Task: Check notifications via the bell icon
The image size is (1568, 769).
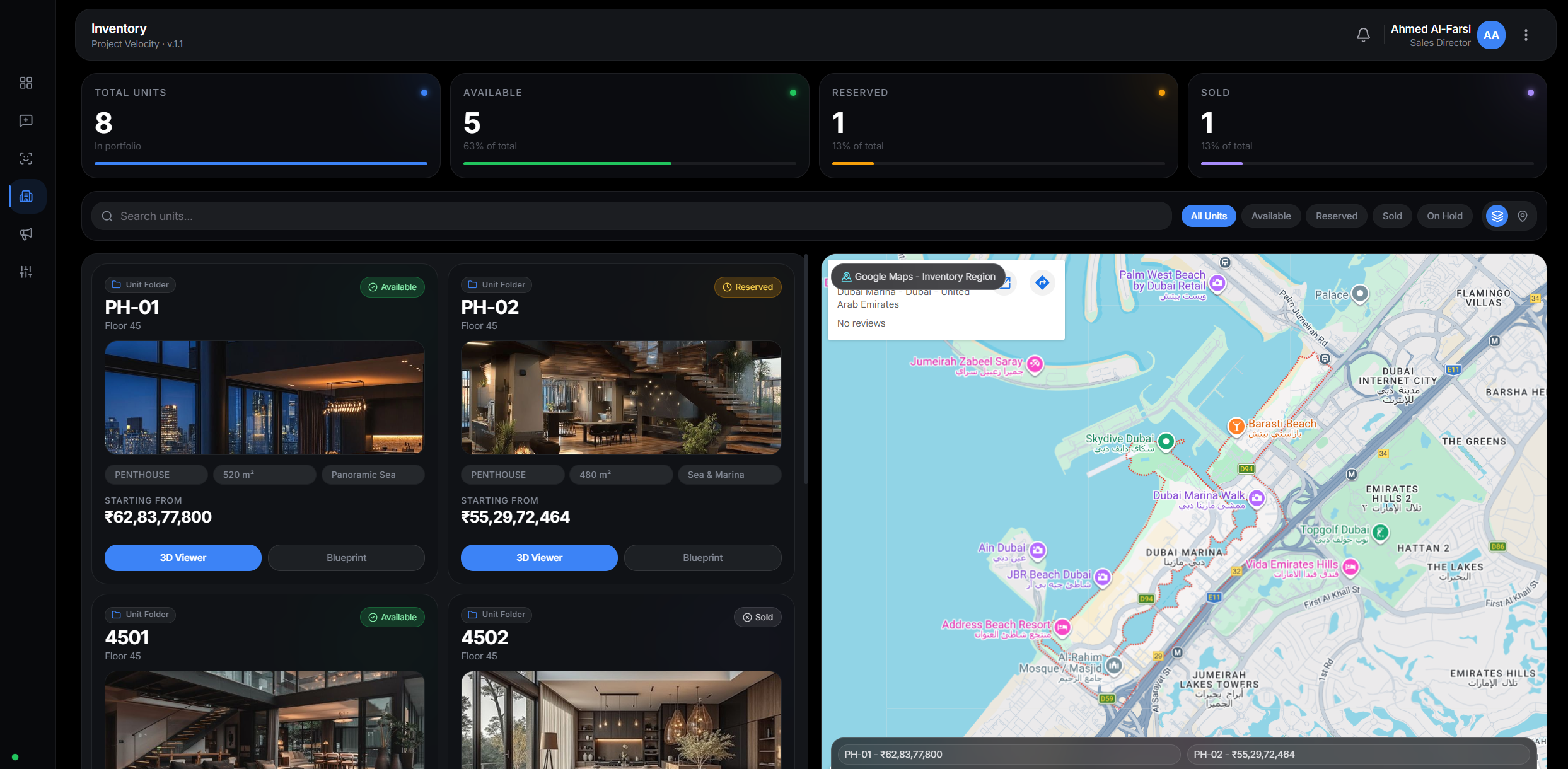Action: [x=1363, y=35]
